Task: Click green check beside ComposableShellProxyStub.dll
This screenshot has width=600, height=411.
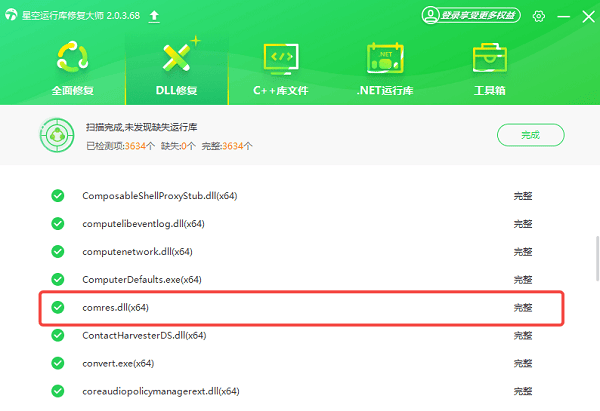Action: tap(57, 196)
